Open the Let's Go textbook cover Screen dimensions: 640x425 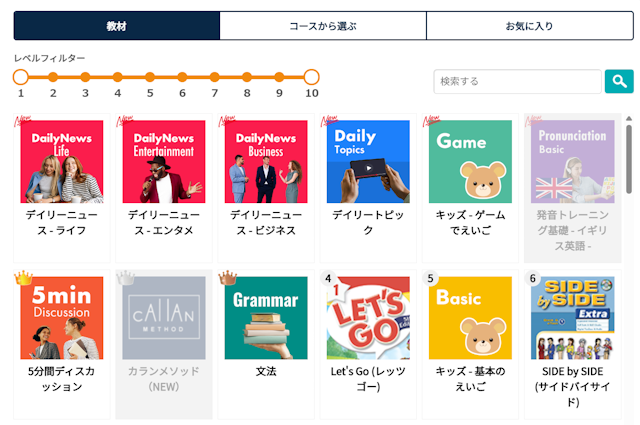(368, 318)
